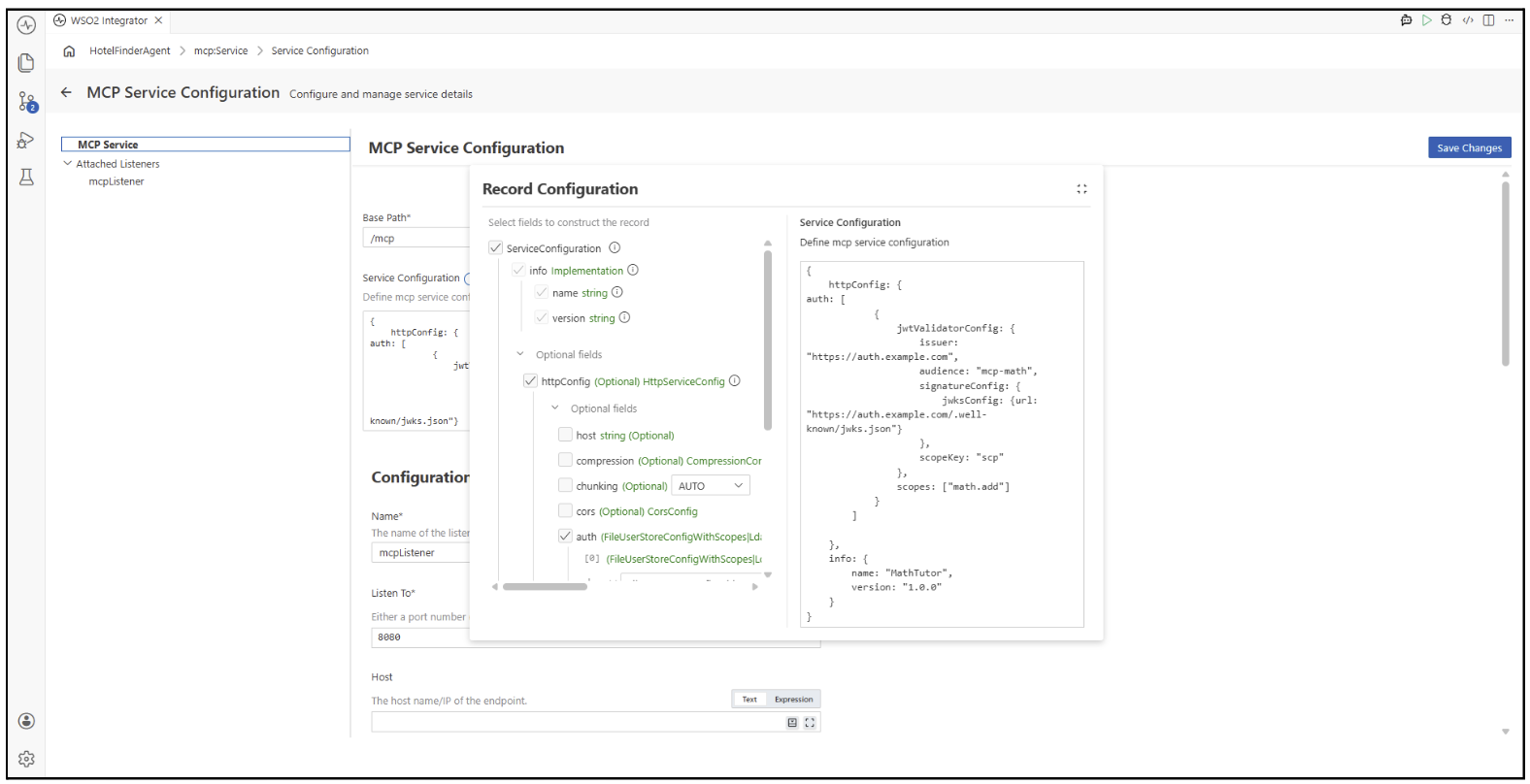Toggle the httpConfig optional checkbox
The width and height of the screenshot is (1530, 784).
pos(530,380)
